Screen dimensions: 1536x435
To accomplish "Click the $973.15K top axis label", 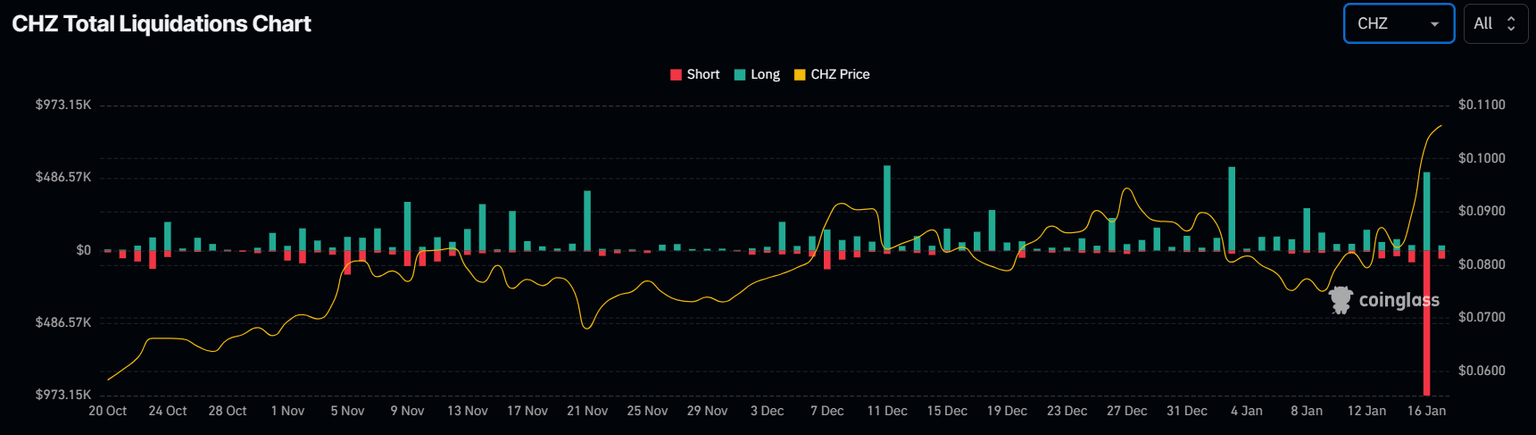I will (64, 105).
